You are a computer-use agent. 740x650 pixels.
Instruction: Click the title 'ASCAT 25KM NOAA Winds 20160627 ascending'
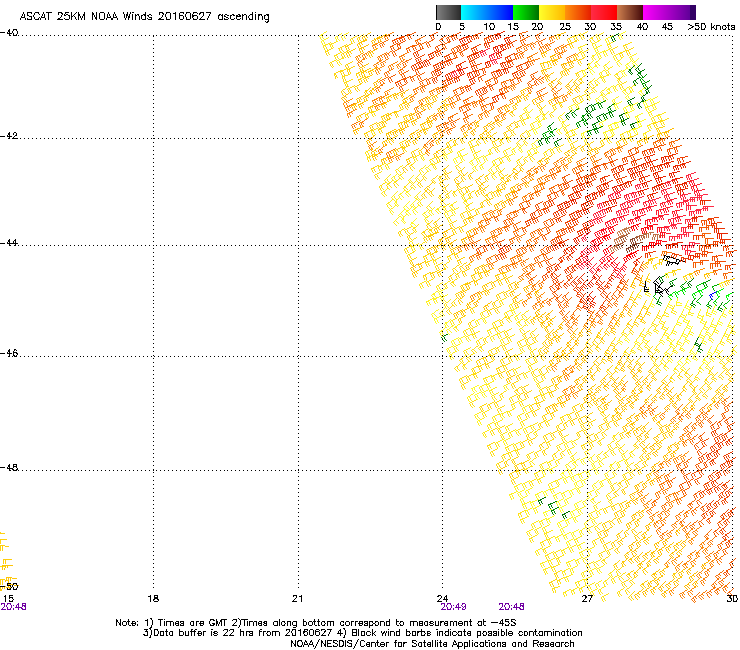(144, 17)
